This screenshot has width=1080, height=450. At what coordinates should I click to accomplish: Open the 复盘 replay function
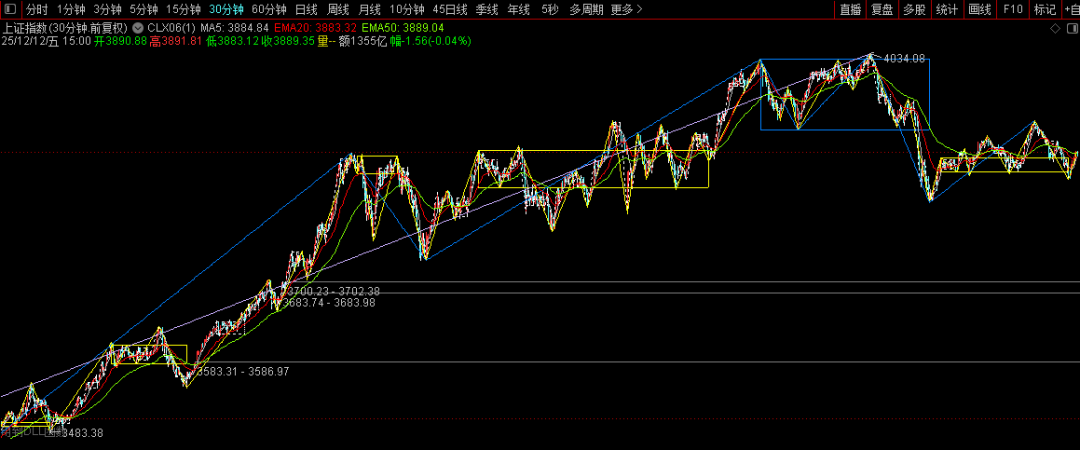pyautogui.click(x=882, y=10)
